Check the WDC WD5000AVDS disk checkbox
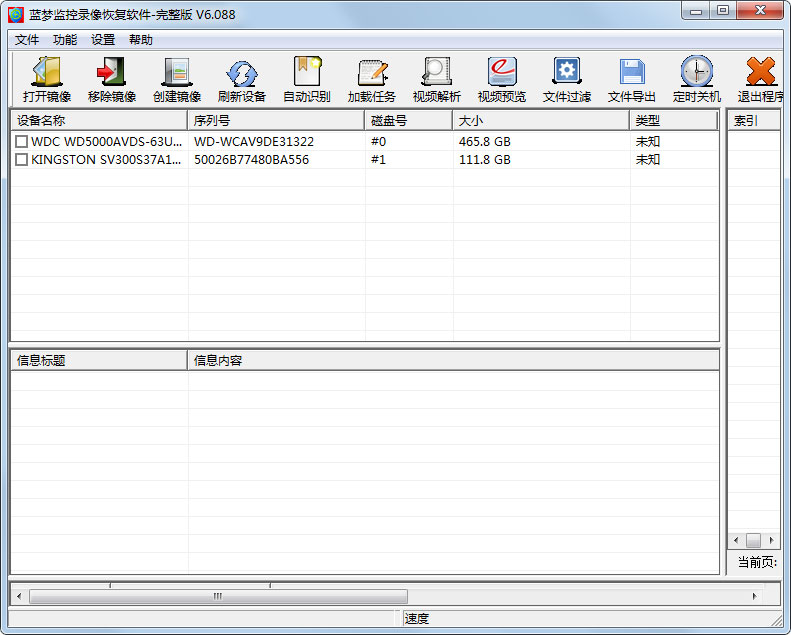 tap(21, 142)
